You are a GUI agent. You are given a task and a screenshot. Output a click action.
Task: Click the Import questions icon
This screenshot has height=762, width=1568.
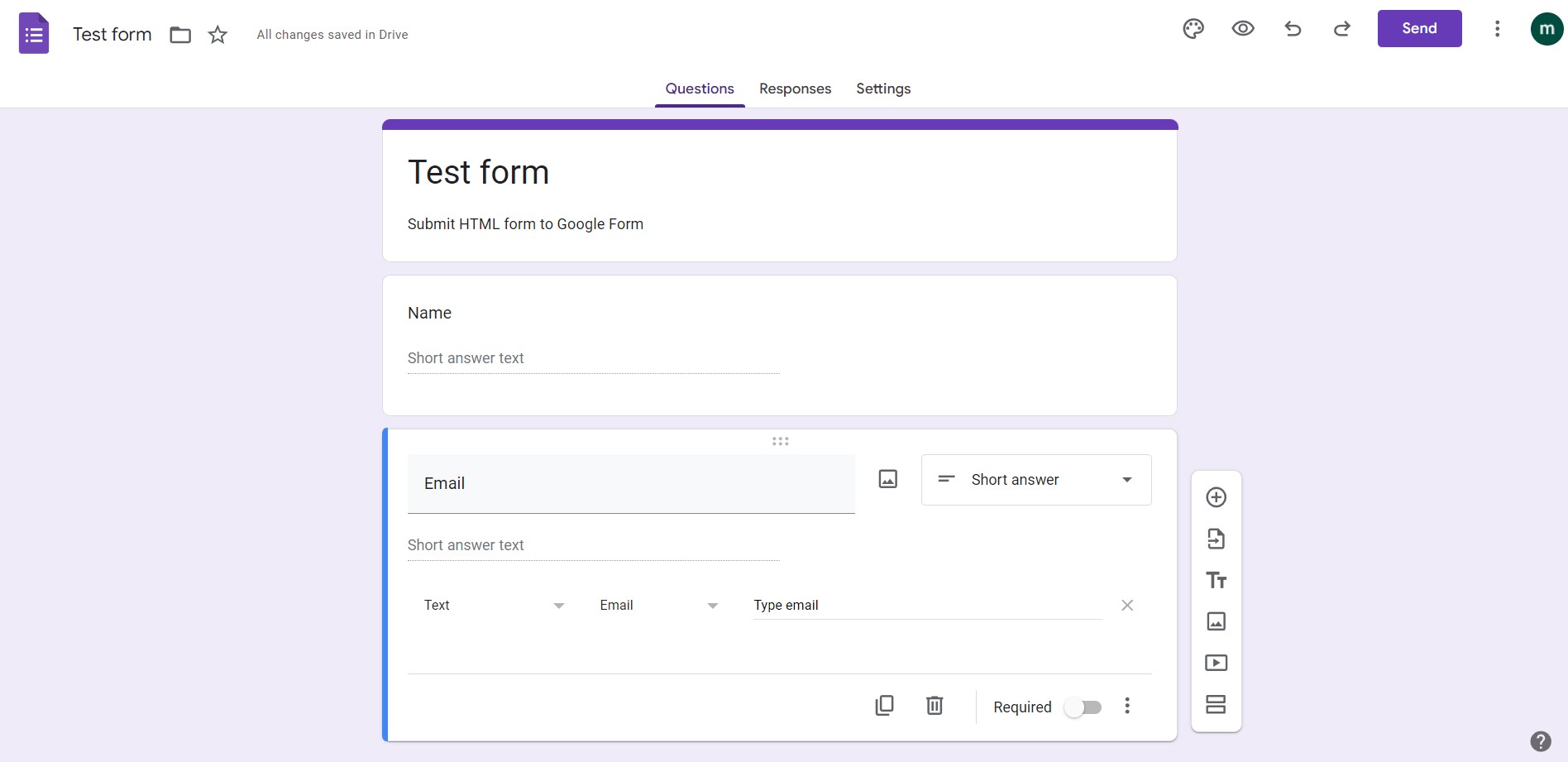coord(1216,539)
